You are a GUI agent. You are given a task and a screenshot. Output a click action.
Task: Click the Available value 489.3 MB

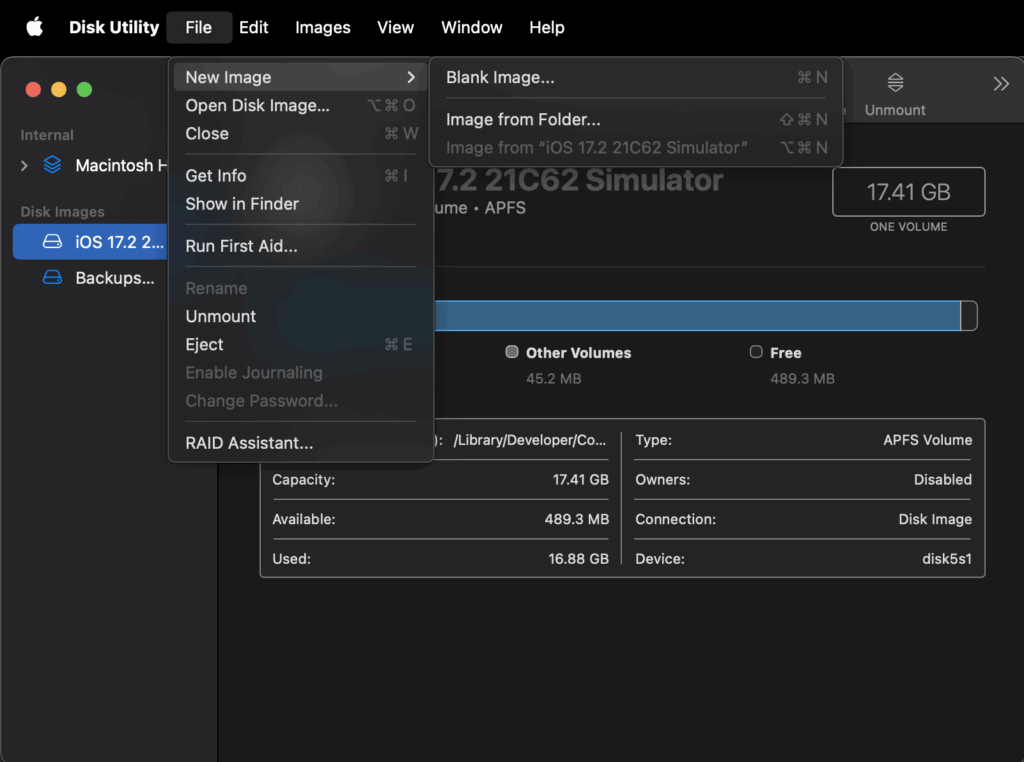(x=577, y=520)
